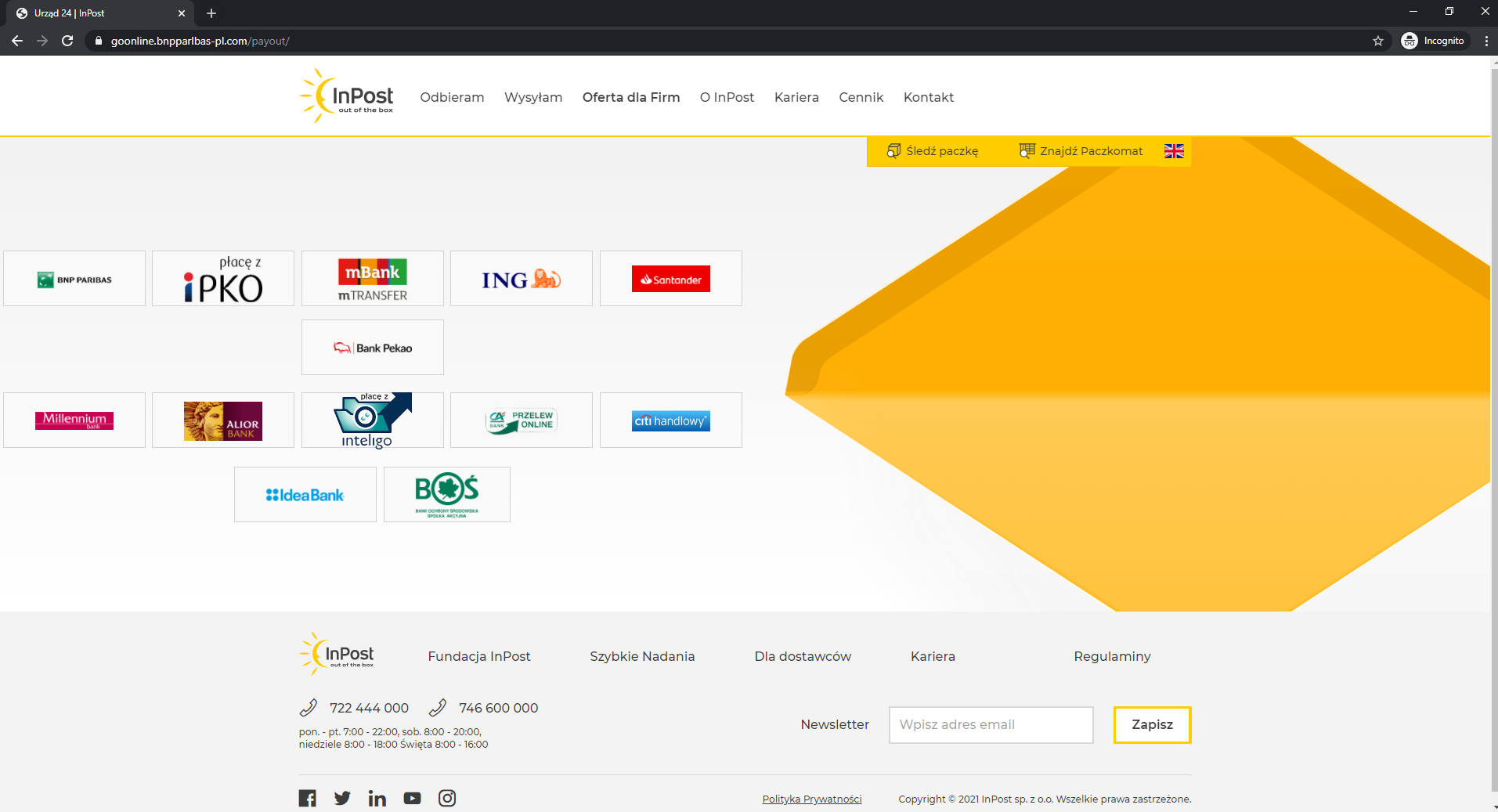Open Chrome's three-dot options menu

[x=1485, y=41]
